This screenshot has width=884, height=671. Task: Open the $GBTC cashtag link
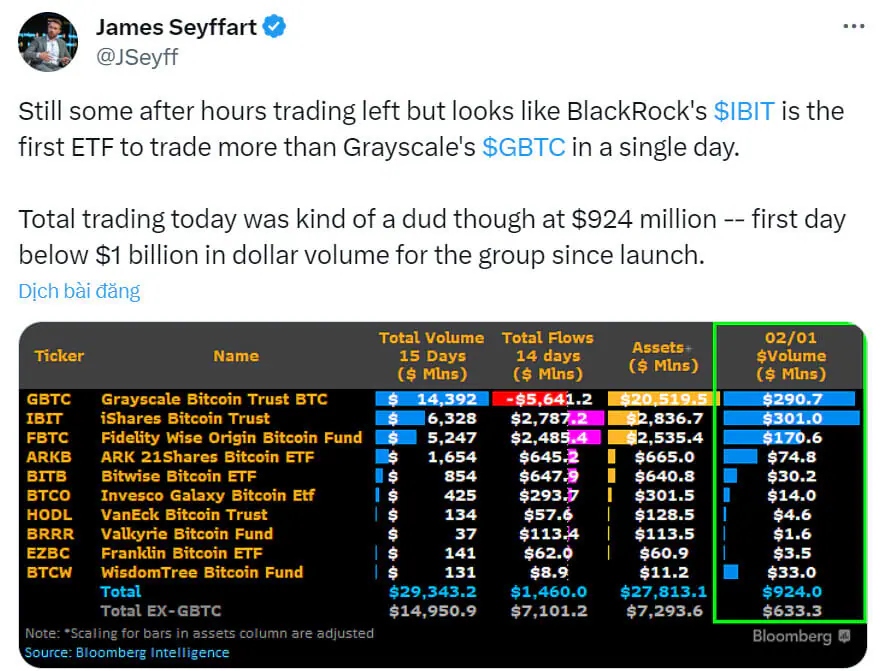coord(523,147)
